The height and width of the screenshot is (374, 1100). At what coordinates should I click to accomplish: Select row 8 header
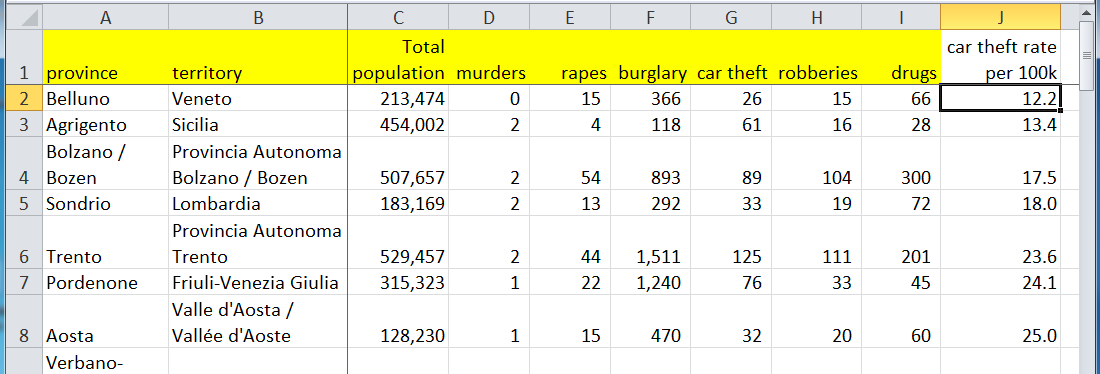(x=24, y=322)
